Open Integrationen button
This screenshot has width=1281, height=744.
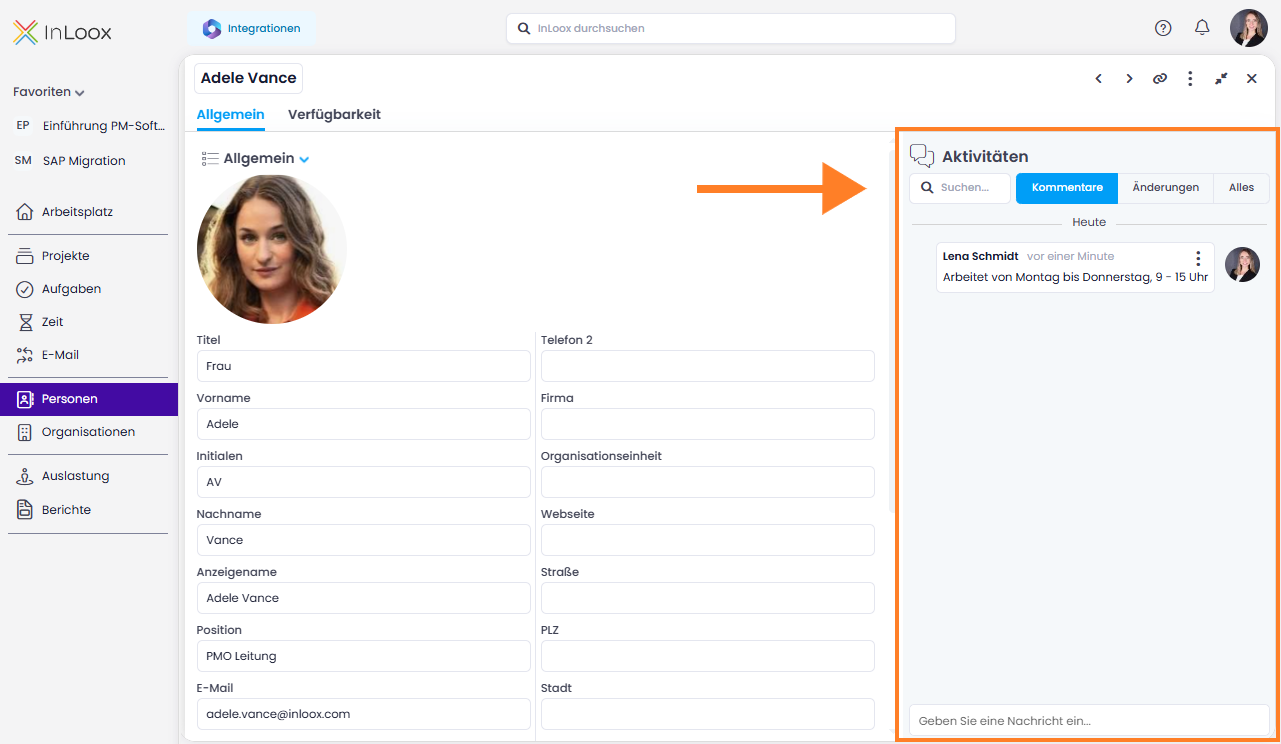[252, 29]
